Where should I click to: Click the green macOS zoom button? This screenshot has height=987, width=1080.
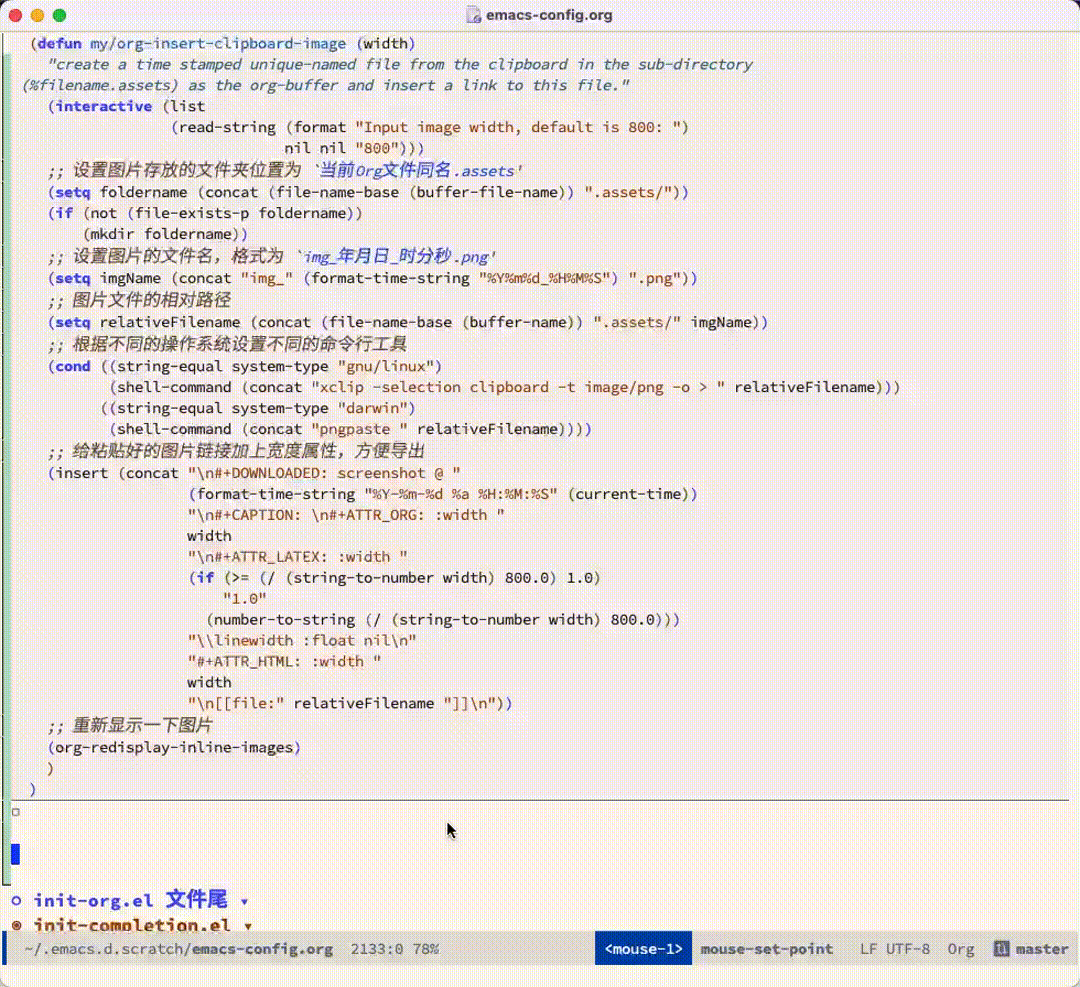(60, 15)
